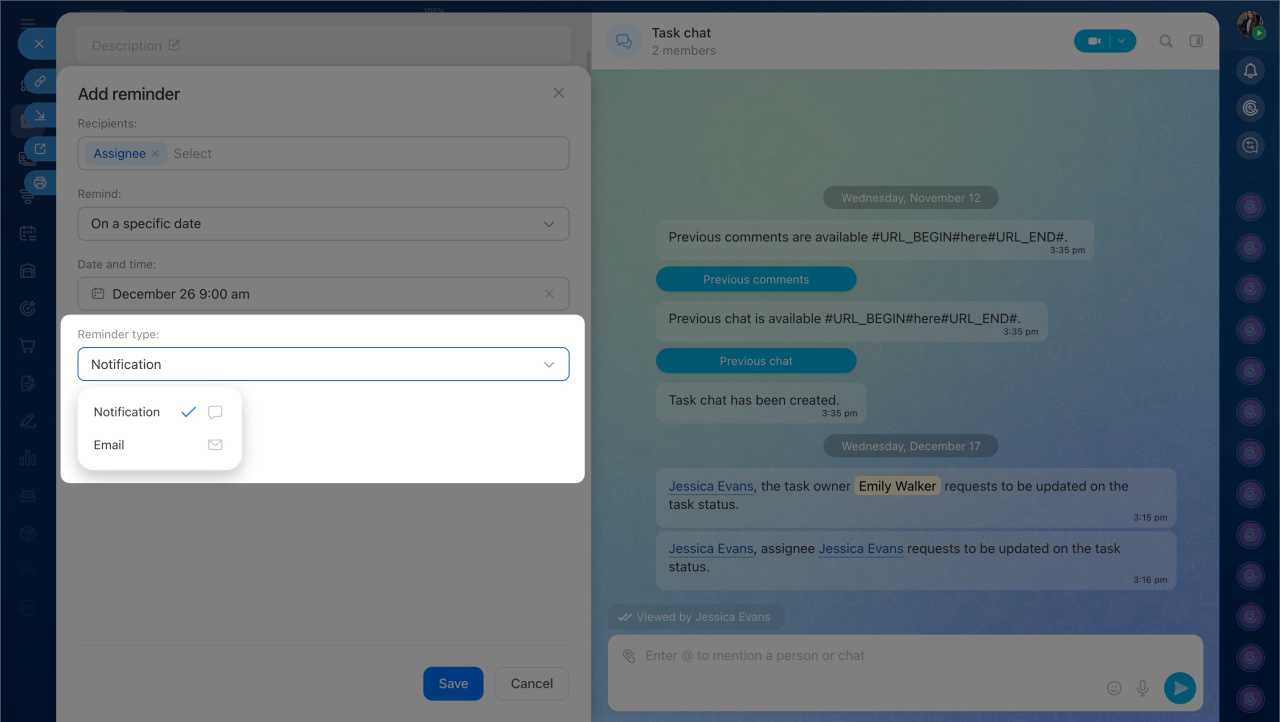This screenshot has height=722, width=1280.
Task: Open the emoji picker icon
Action: (x=1114, y=688)
